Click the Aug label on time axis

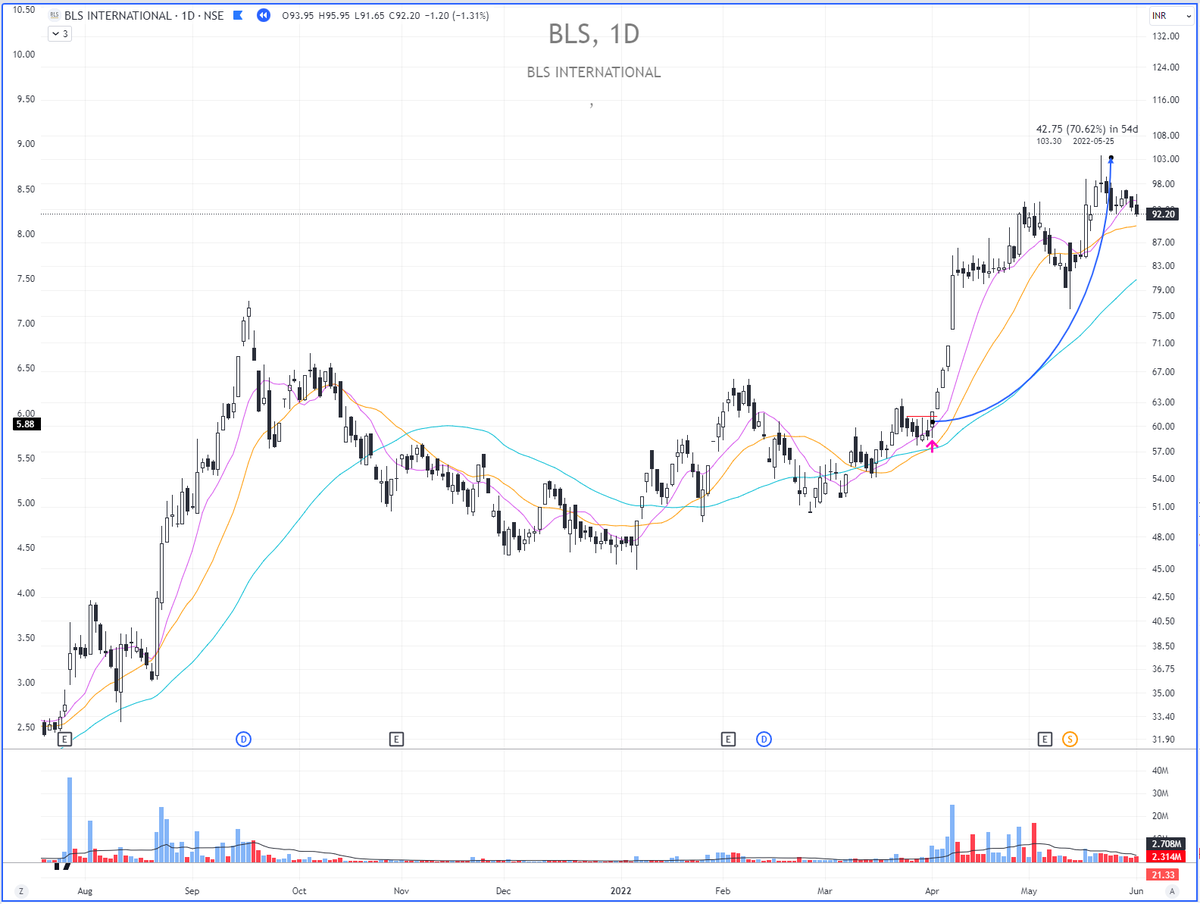(85, 889)
